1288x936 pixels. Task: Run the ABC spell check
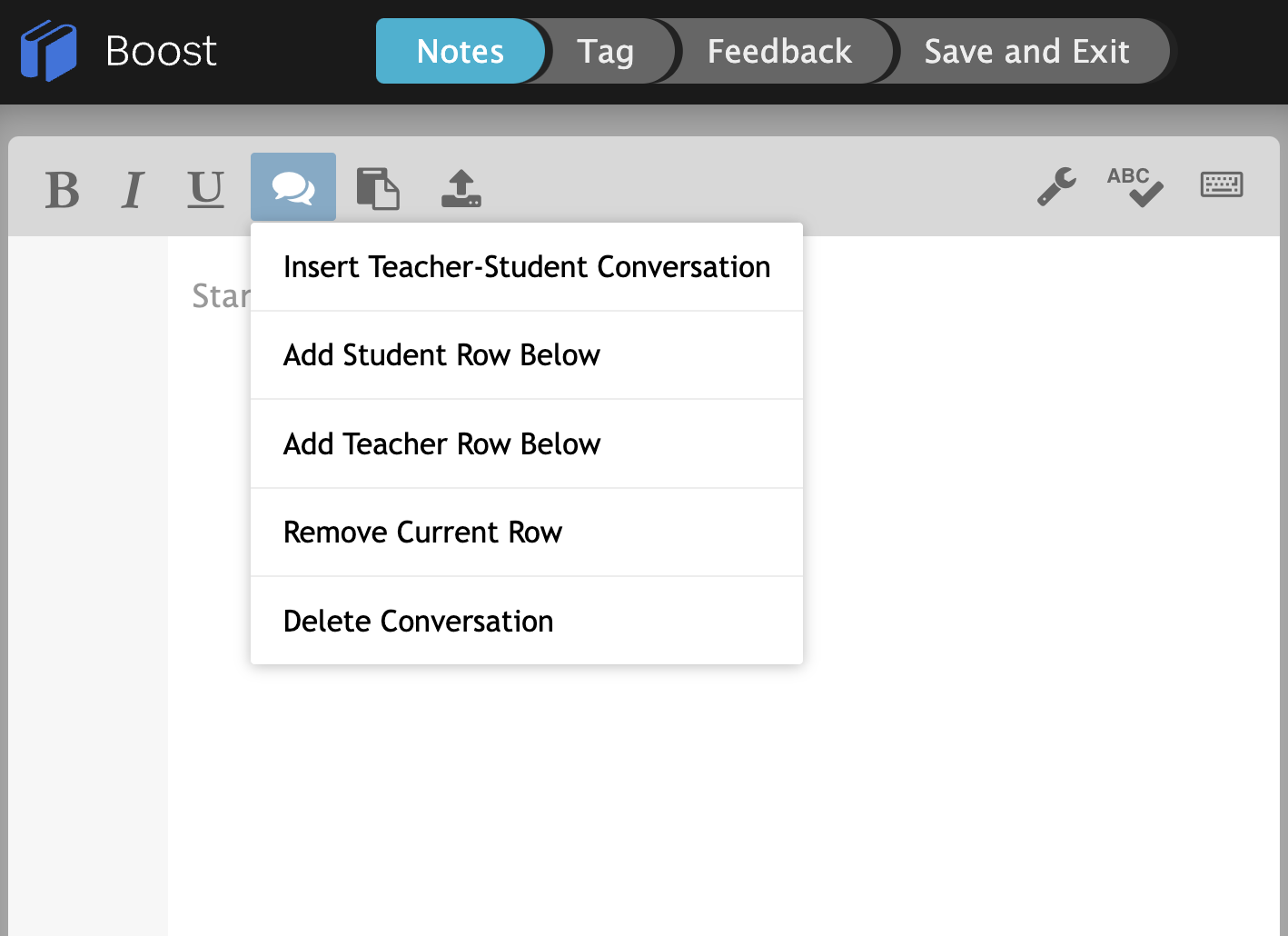1134,186
